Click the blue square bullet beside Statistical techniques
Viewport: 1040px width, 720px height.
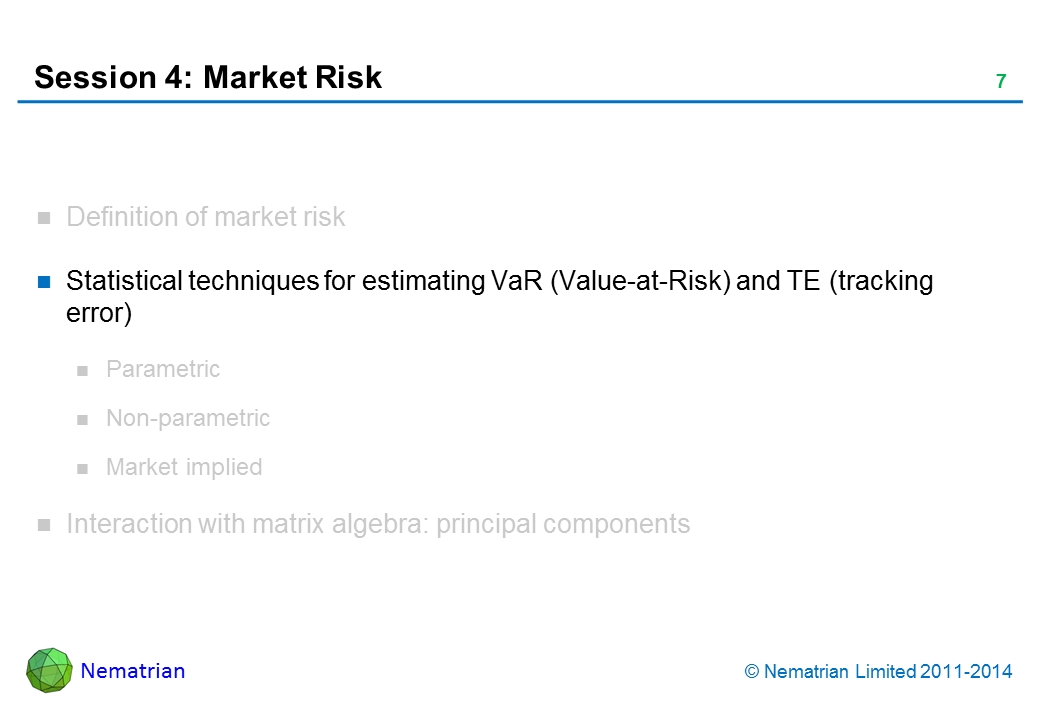pos(44,282)
